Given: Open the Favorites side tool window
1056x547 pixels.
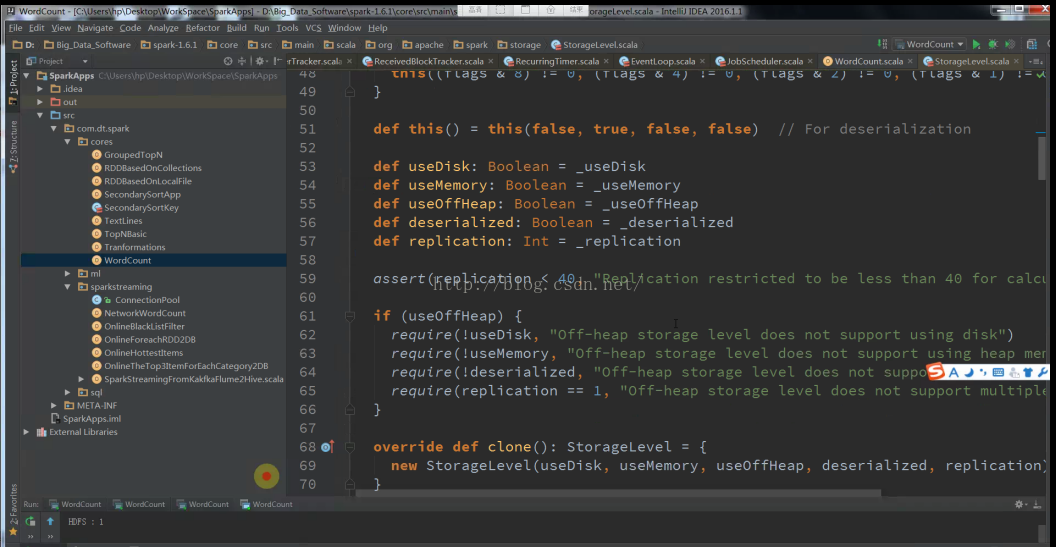Looking at the screenshot, I should point(13,512).
